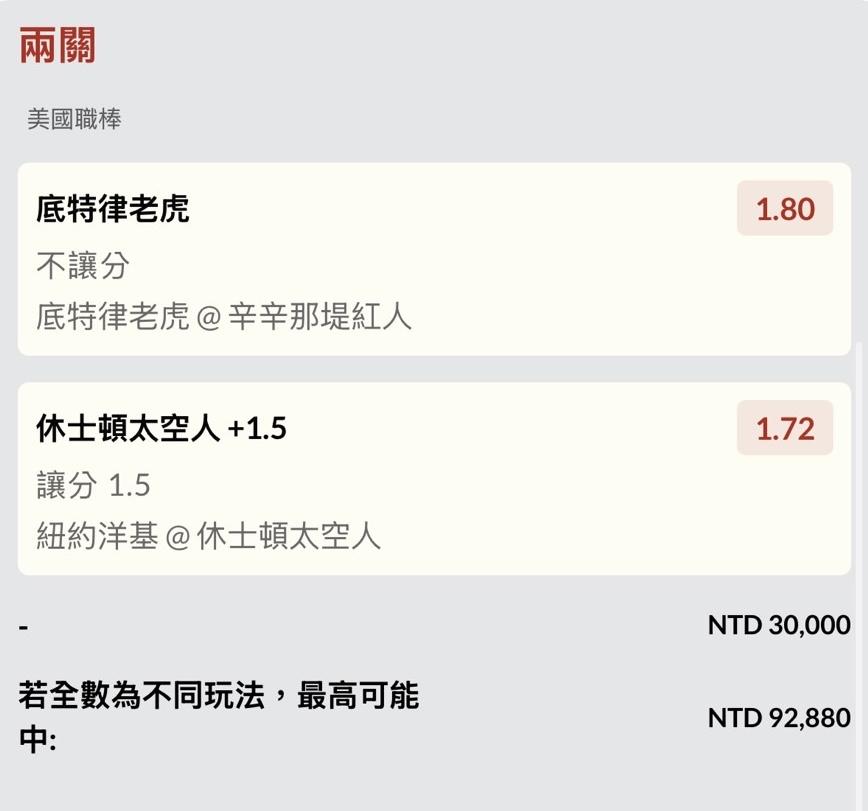This screenshot has width=868, height=811.
Task: Select the grey 休士頓太空人 in the matchup line
Action: coord(289,537)
